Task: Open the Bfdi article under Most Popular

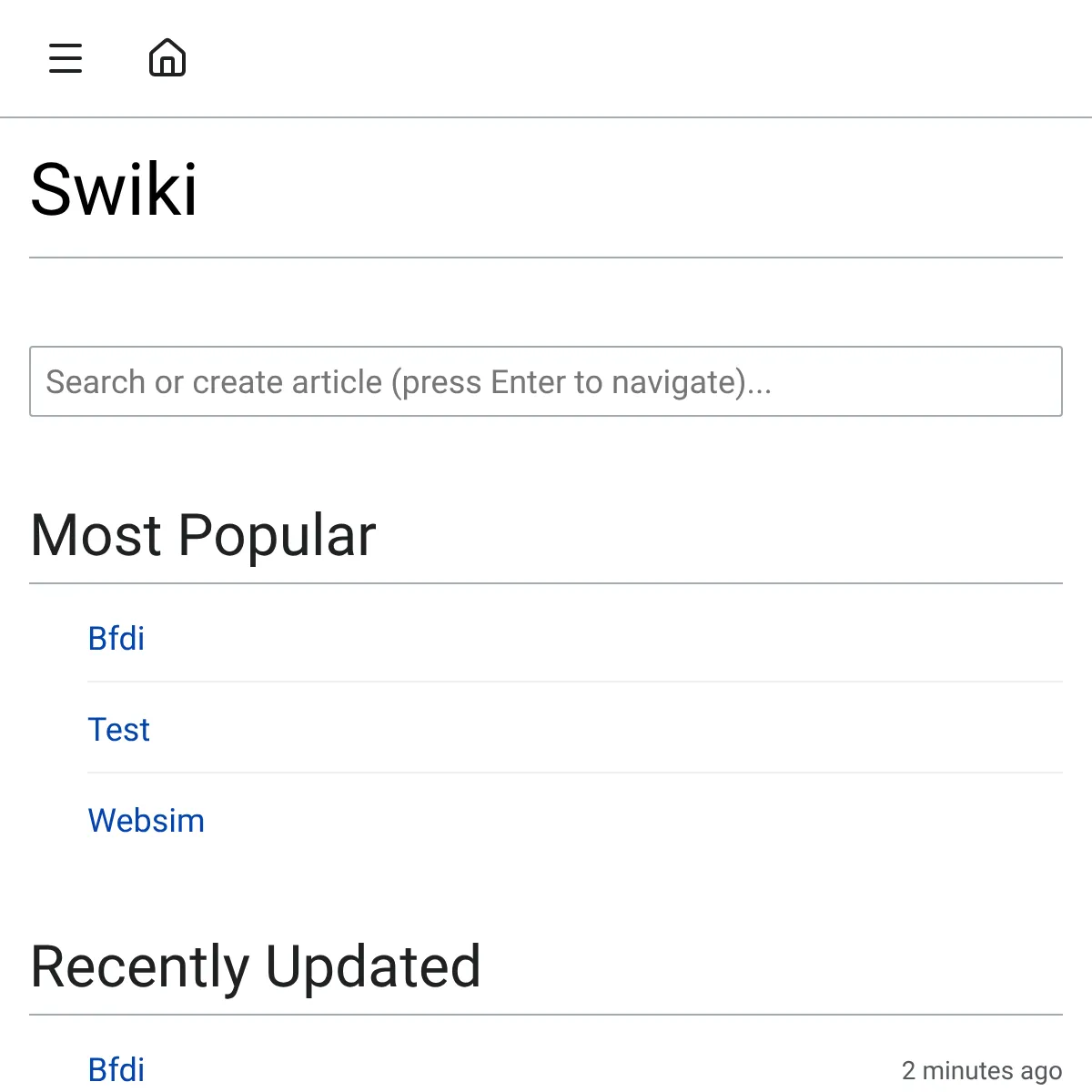Action: click(116, 639)
